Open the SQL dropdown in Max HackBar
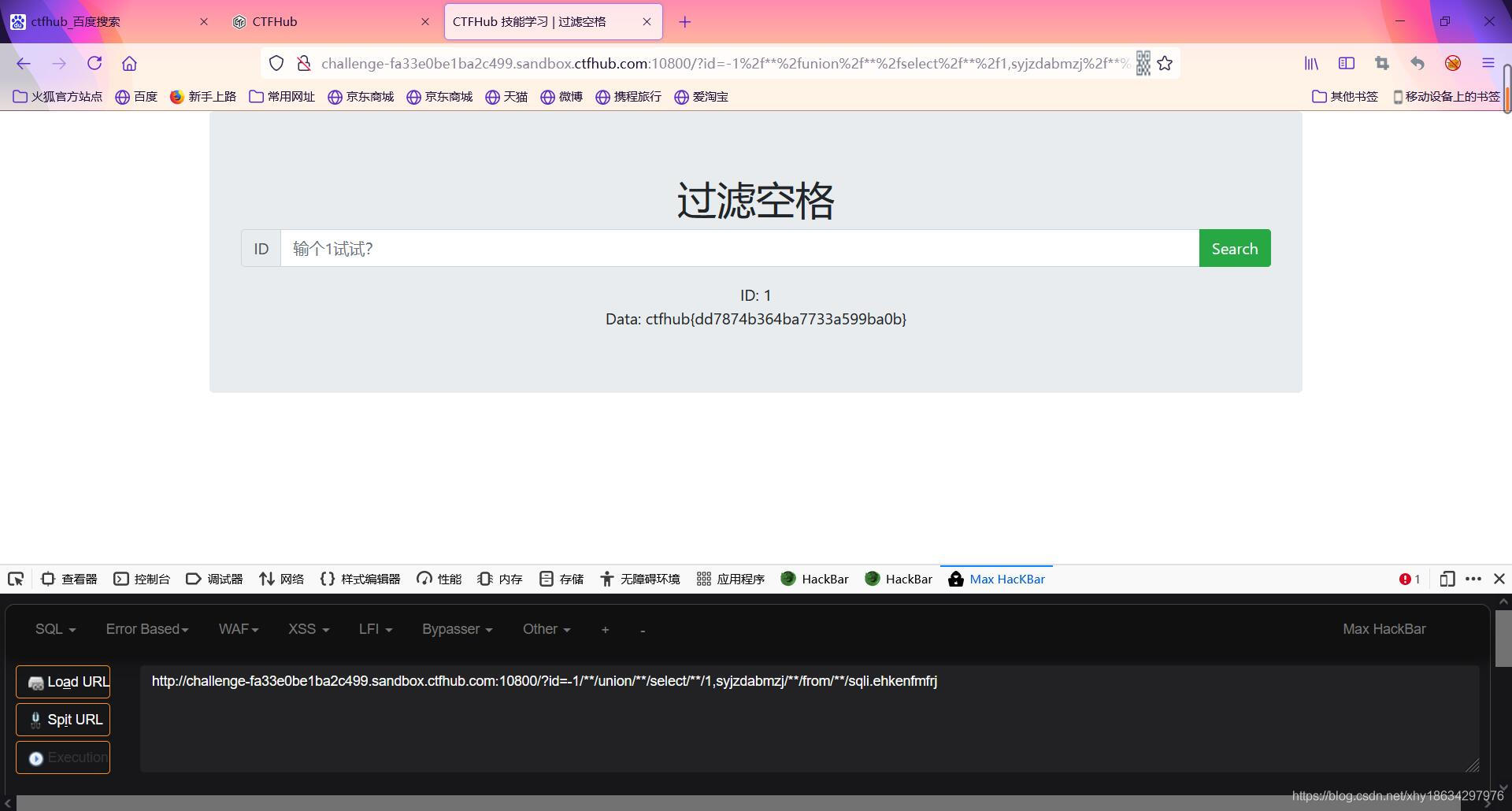This screenshot has width=1512, height=811. pyautogui.click(x=54, y=629)
